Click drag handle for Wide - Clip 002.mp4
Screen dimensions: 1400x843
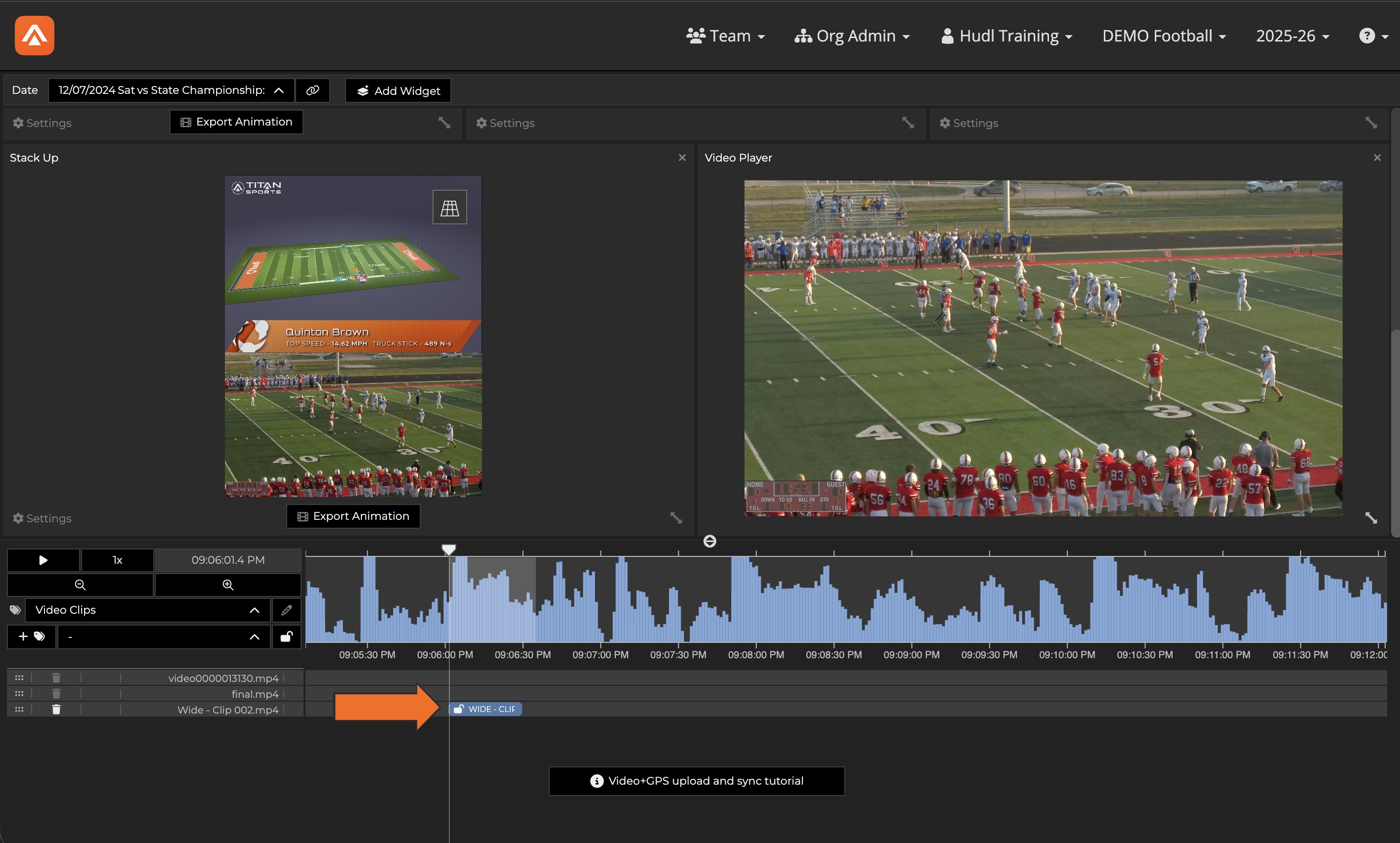19,710
